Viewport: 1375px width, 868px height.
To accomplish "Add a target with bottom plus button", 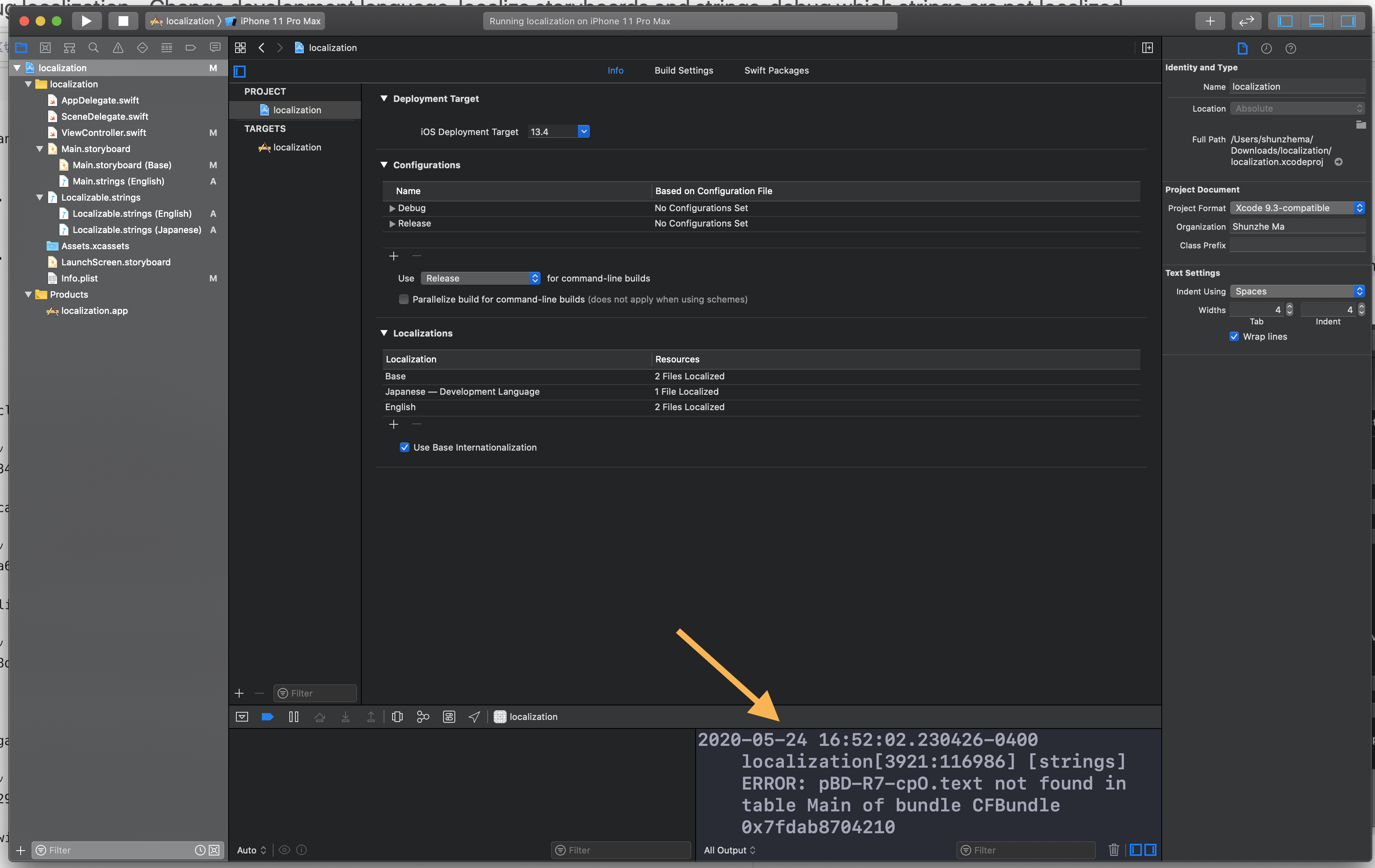I will 239,693.
